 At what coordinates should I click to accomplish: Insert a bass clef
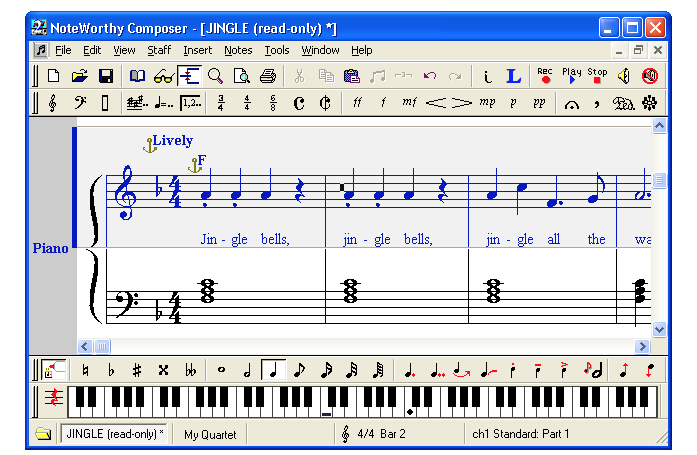coord(80,103)
